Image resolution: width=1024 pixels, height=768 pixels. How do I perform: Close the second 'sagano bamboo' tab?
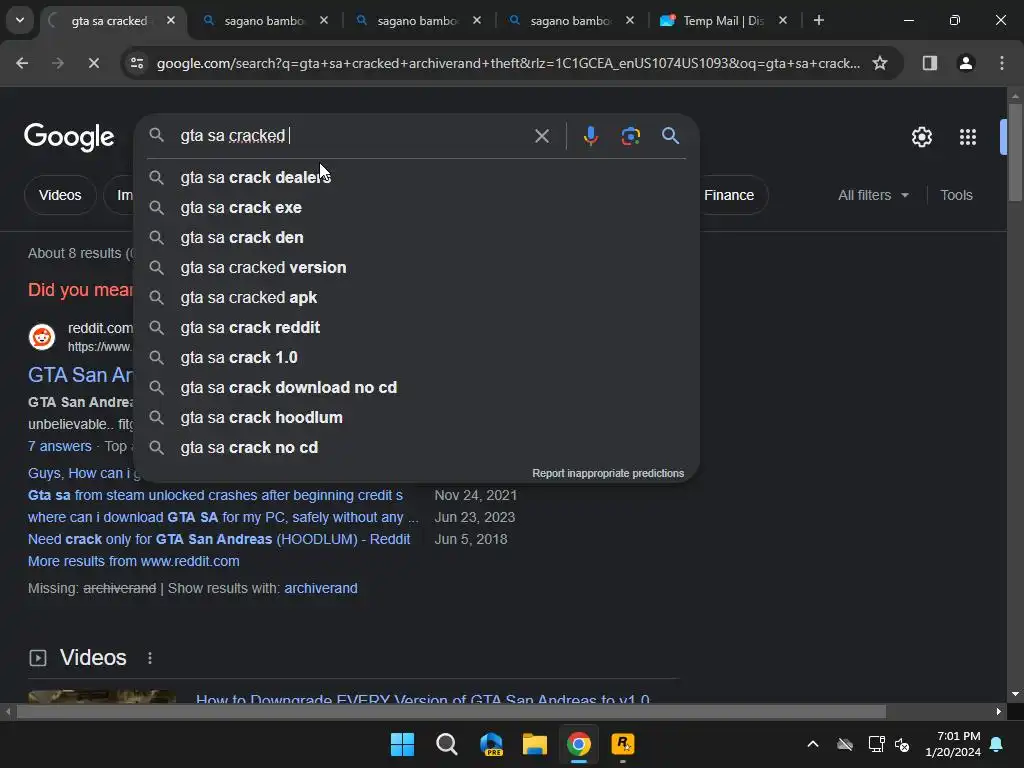(x=477, y=20)
